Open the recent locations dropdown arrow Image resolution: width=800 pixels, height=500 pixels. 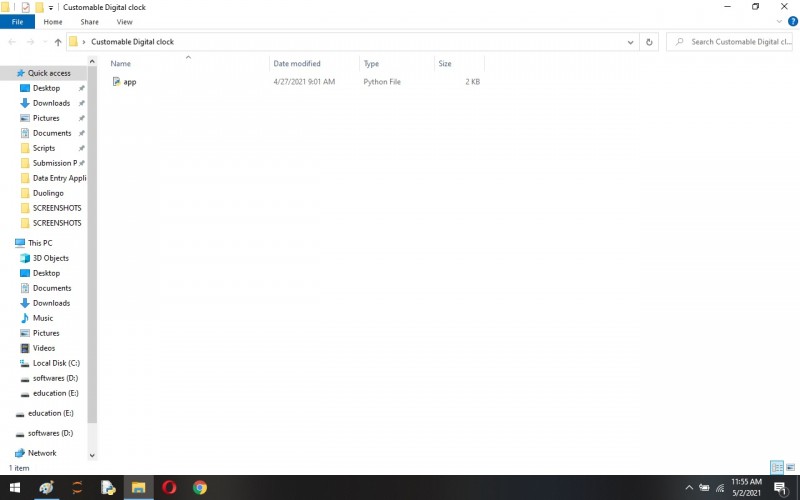tap(45, 42)
